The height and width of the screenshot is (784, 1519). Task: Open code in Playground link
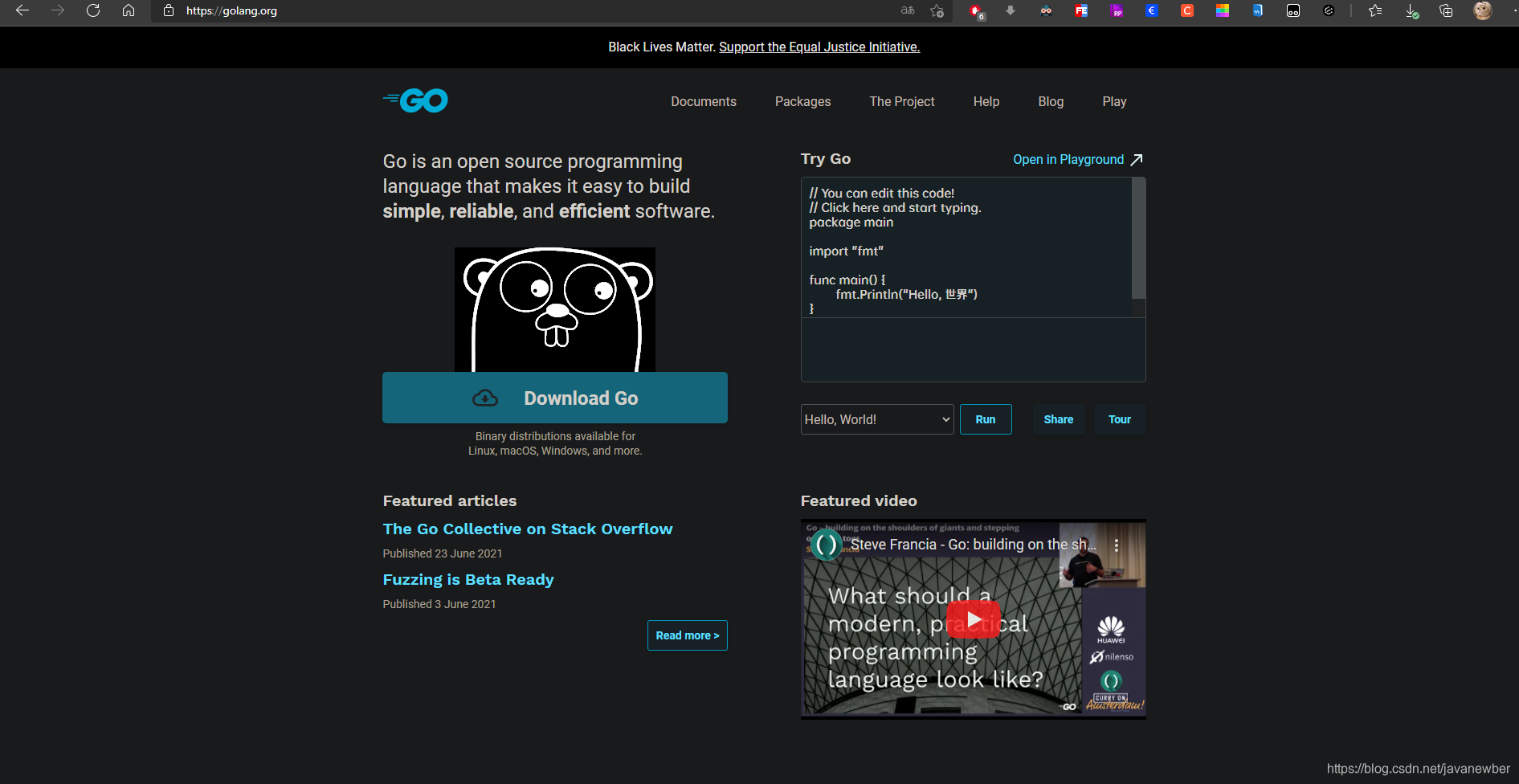coord(1068,159)
